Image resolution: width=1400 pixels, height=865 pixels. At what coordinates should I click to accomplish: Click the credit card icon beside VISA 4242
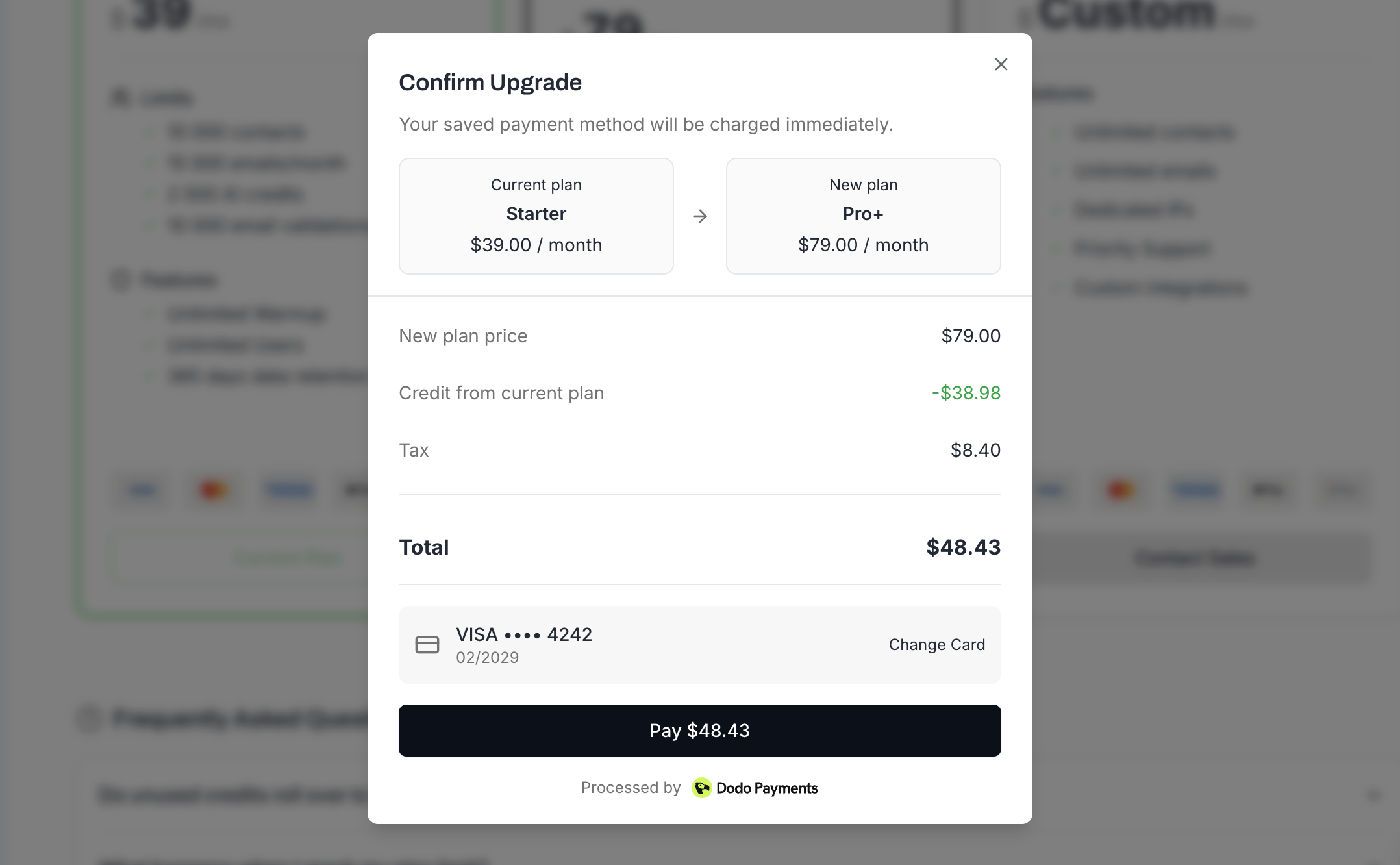point(427,644)
